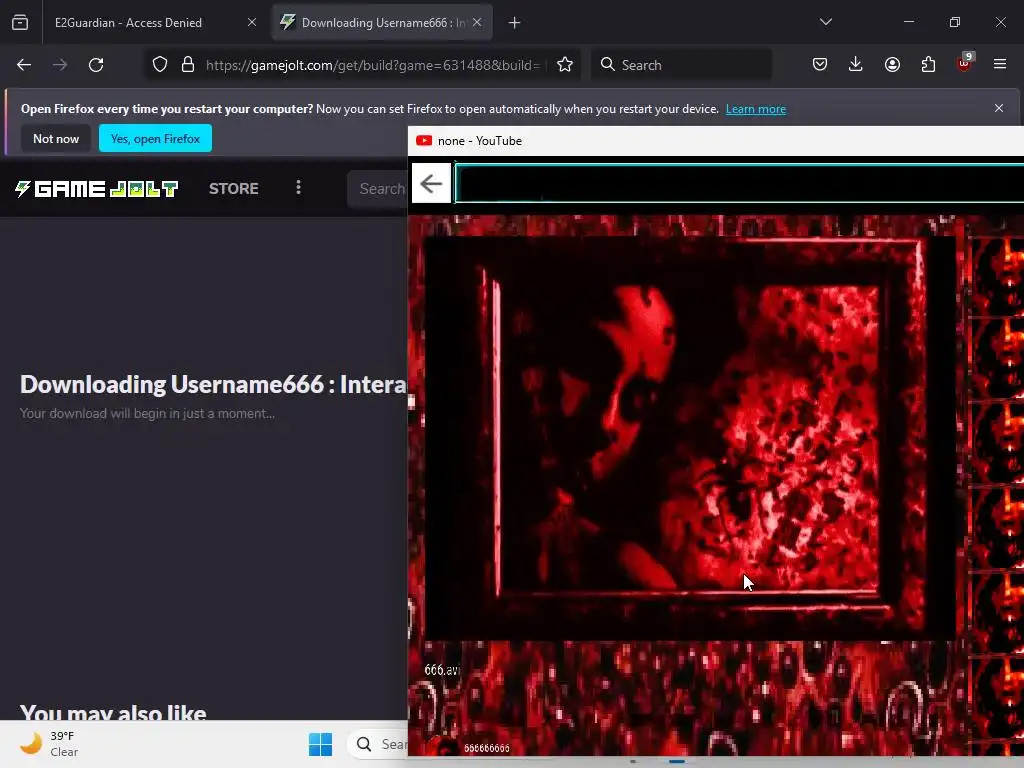1024x768 pixels.
Task: Click back arrow in the YouTube window
Action: (431, 184)
